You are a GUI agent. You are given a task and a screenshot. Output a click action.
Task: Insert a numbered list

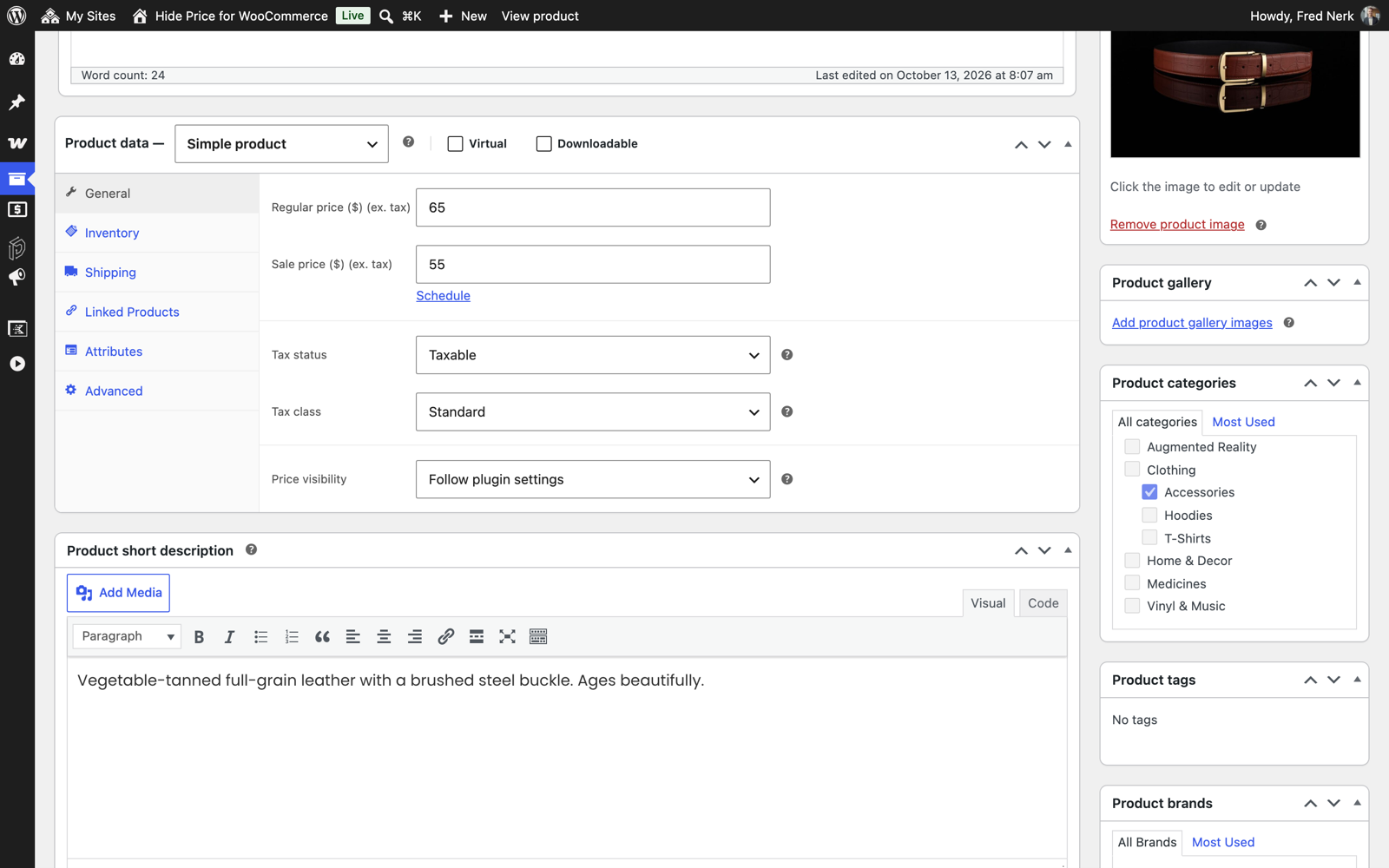[x=292, y=637]
